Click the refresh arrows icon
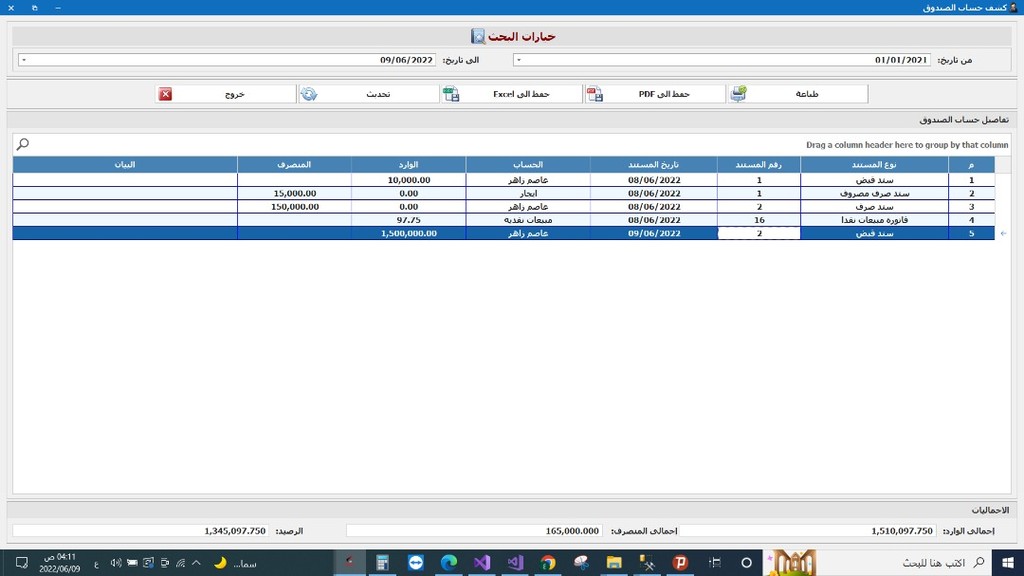 308,94
